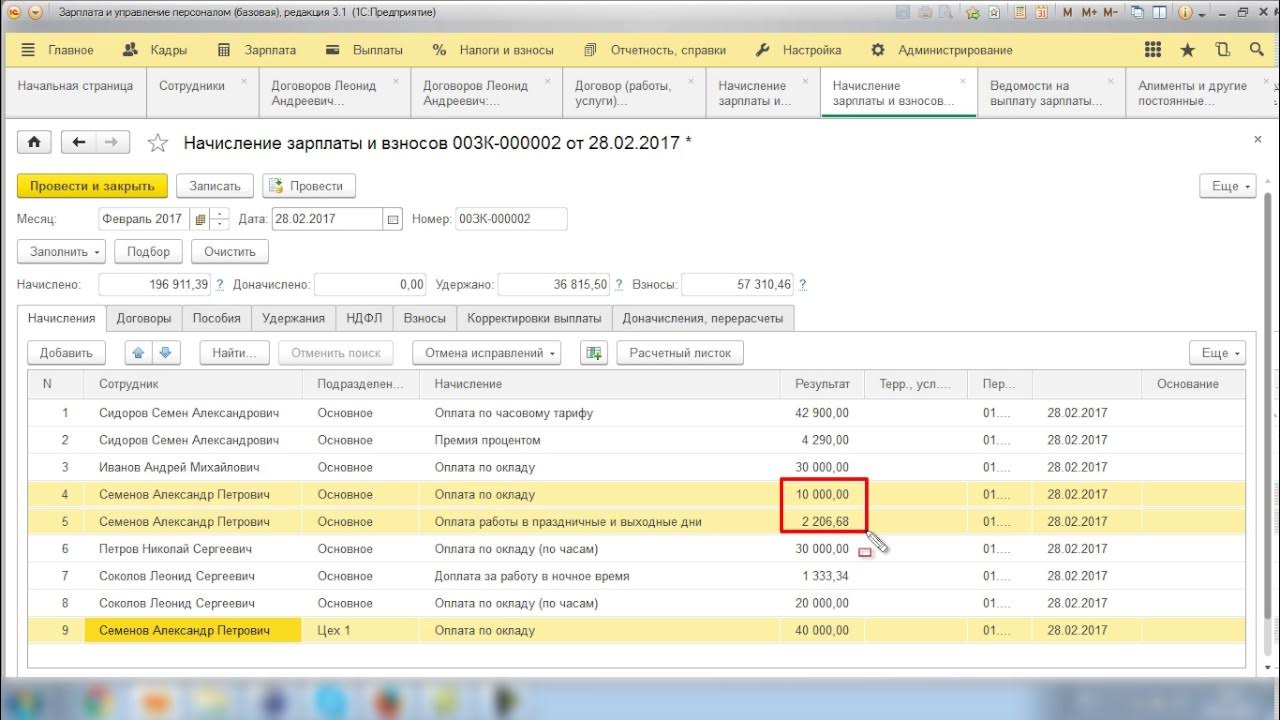Click the Провести и закрыть button

pos(92,186)
